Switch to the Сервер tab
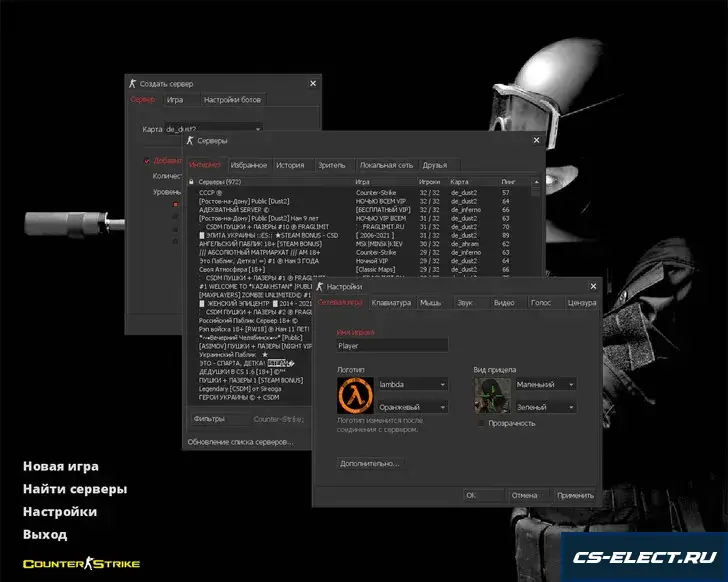Screen dimensions: 728x582 (143, 100)
